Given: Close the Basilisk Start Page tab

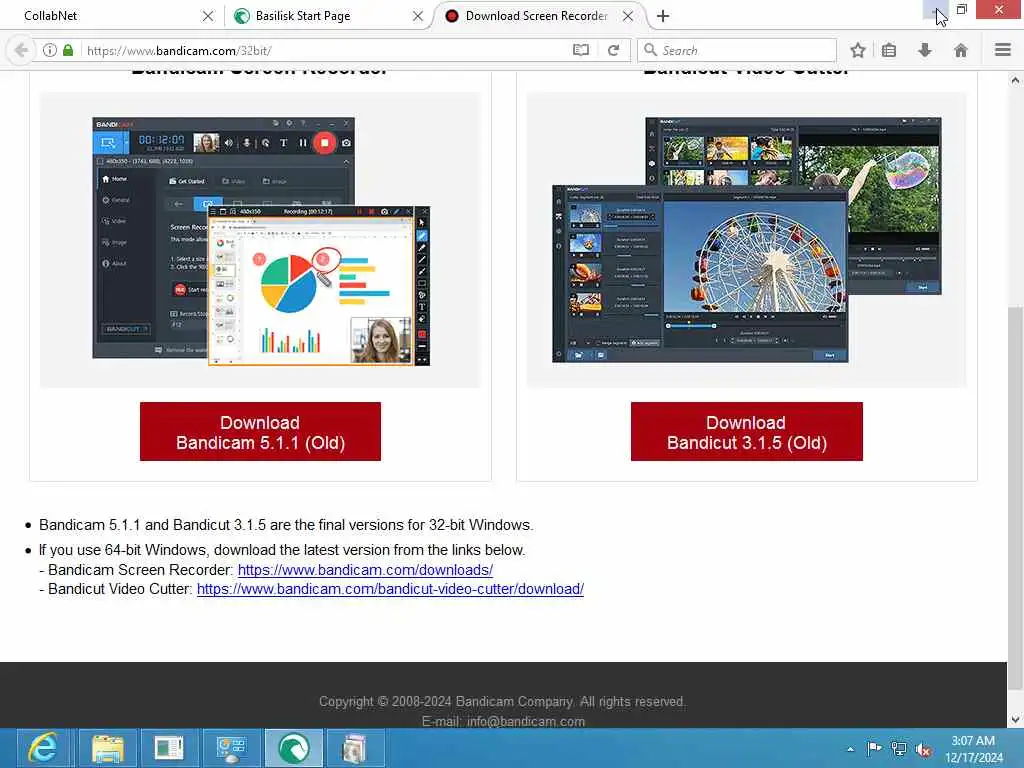Looking at the screenshot, I should [x=418, y=16].
